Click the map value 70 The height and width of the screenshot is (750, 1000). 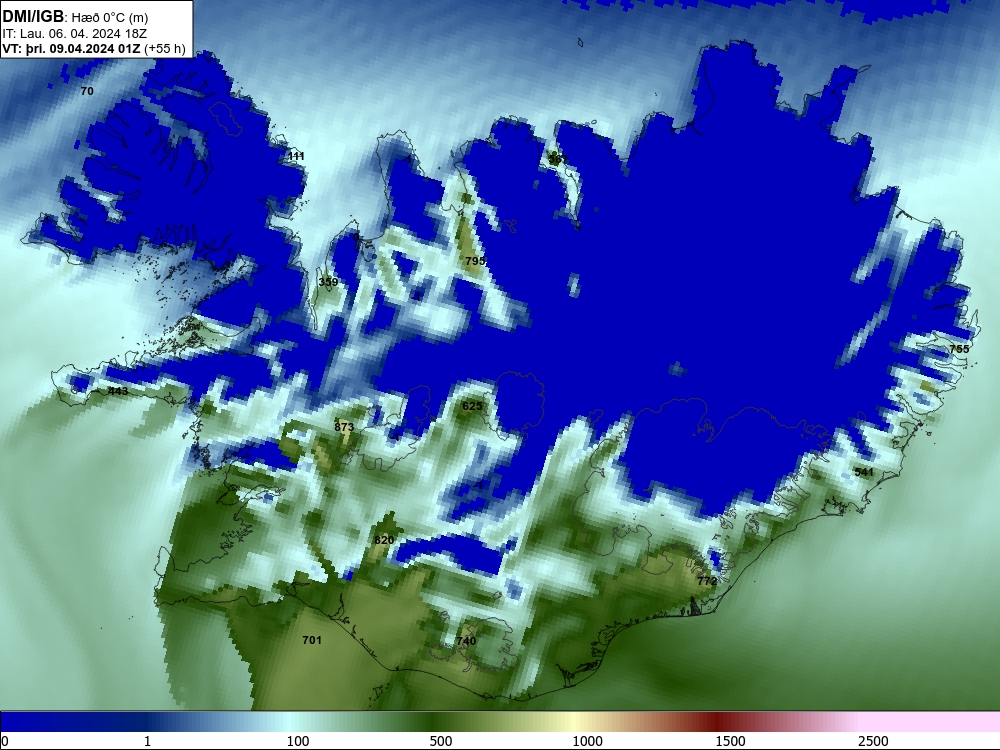(87, 91)
